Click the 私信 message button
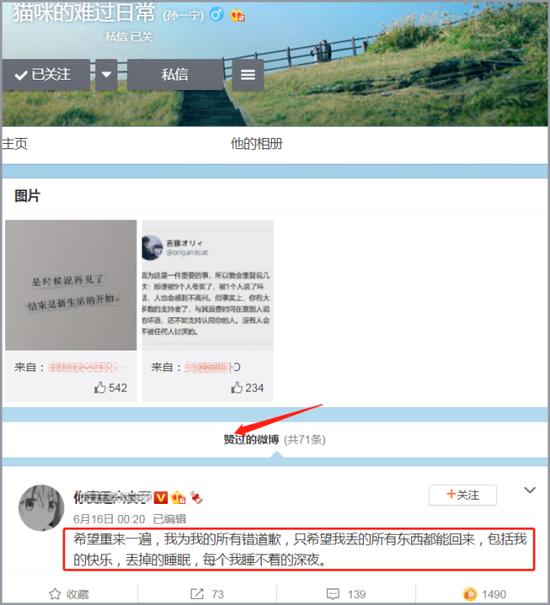The image size is (550, 605). click(175, 74)
